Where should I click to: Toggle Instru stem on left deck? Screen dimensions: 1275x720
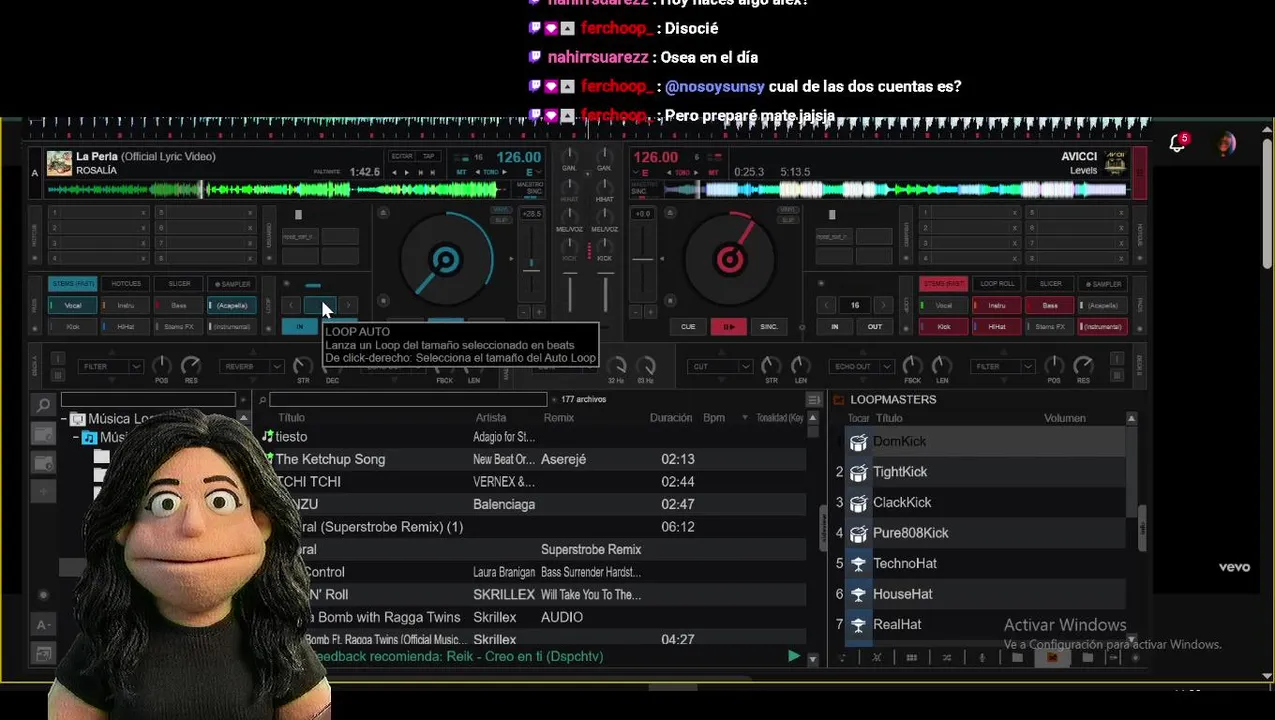pos(126,305)
